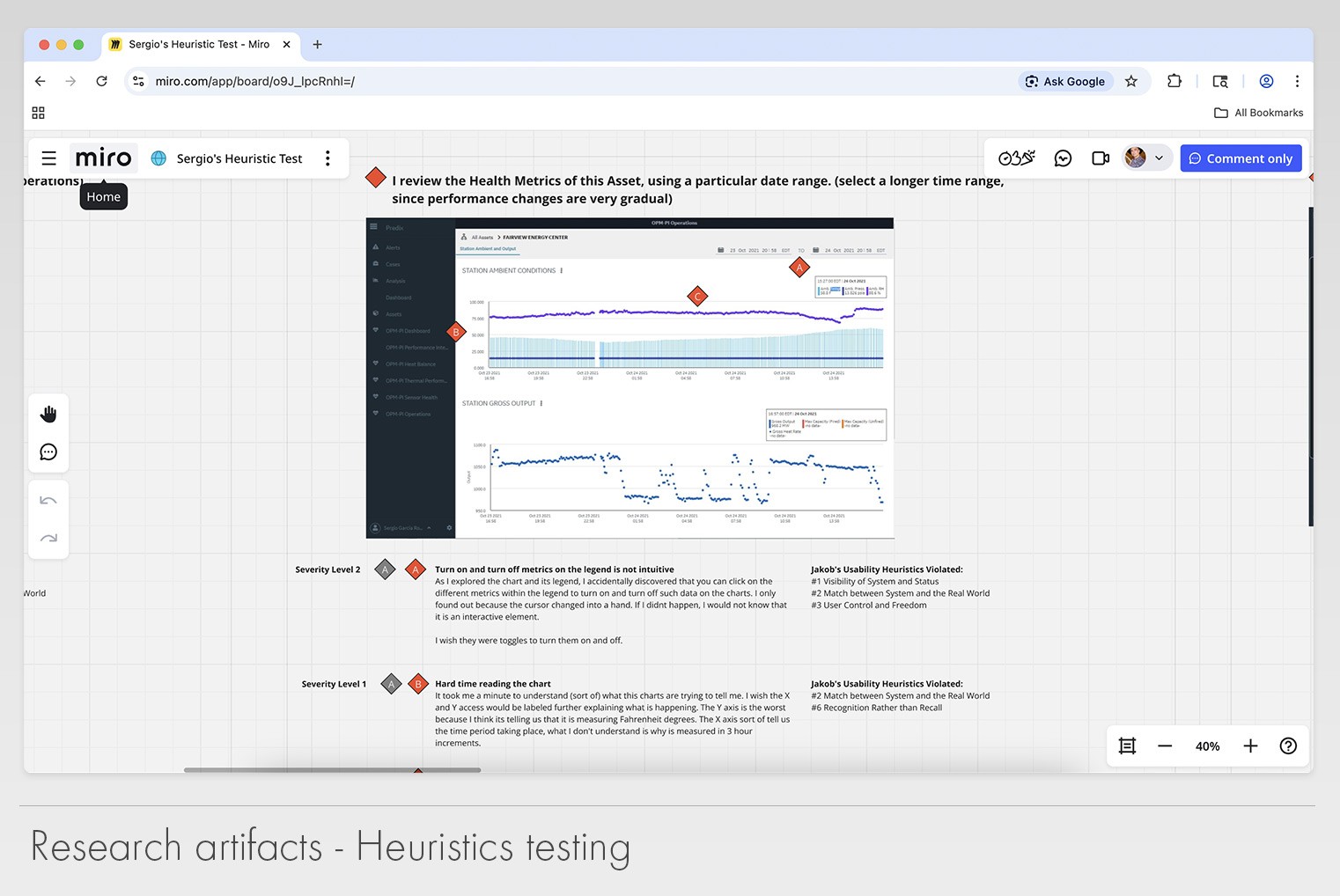Open the Miro main menu hamburger
This screenshot has height=896, width=1340.
(x=49, y=158)
